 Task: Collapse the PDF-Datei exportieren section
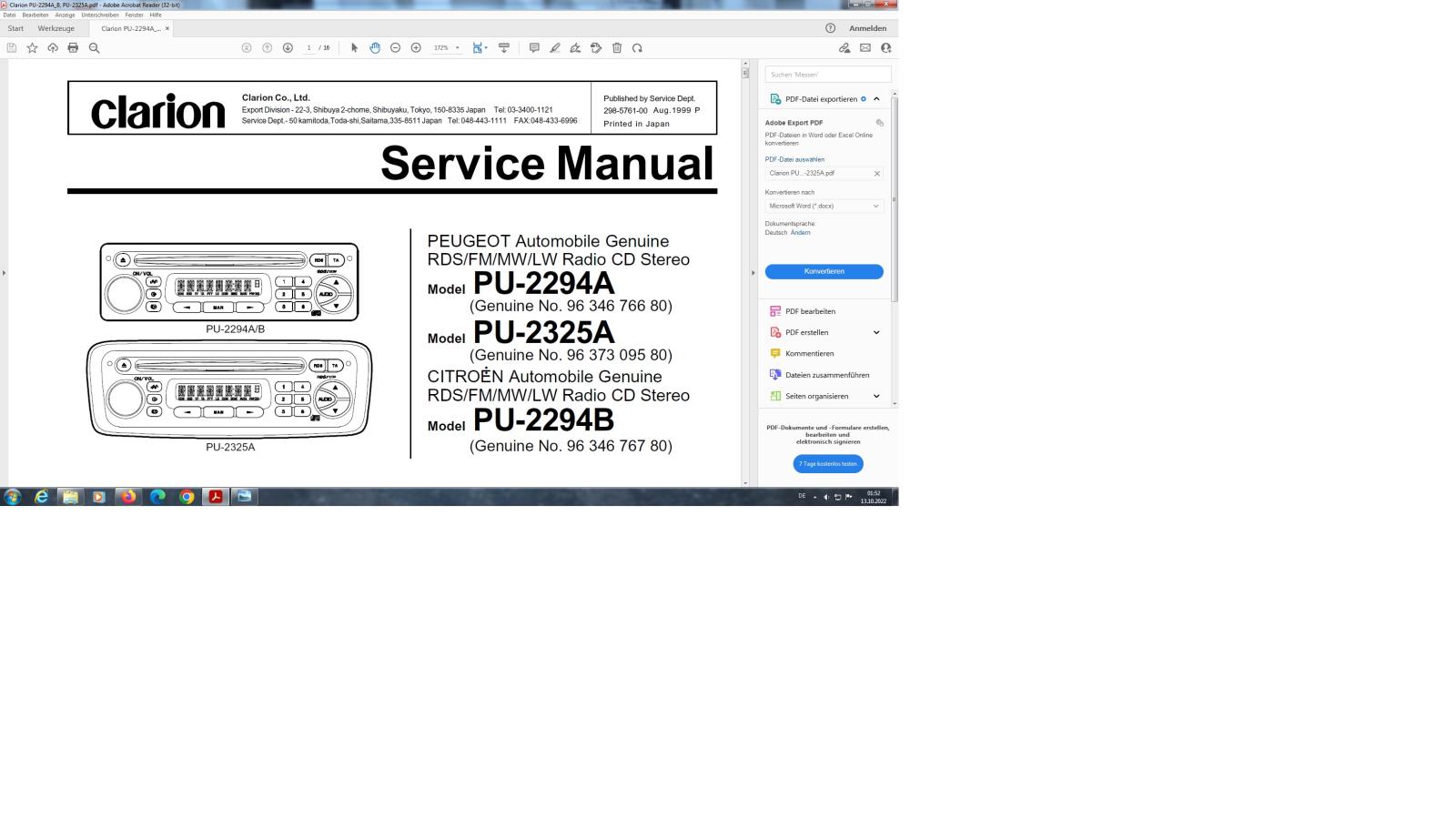point(876,99)
